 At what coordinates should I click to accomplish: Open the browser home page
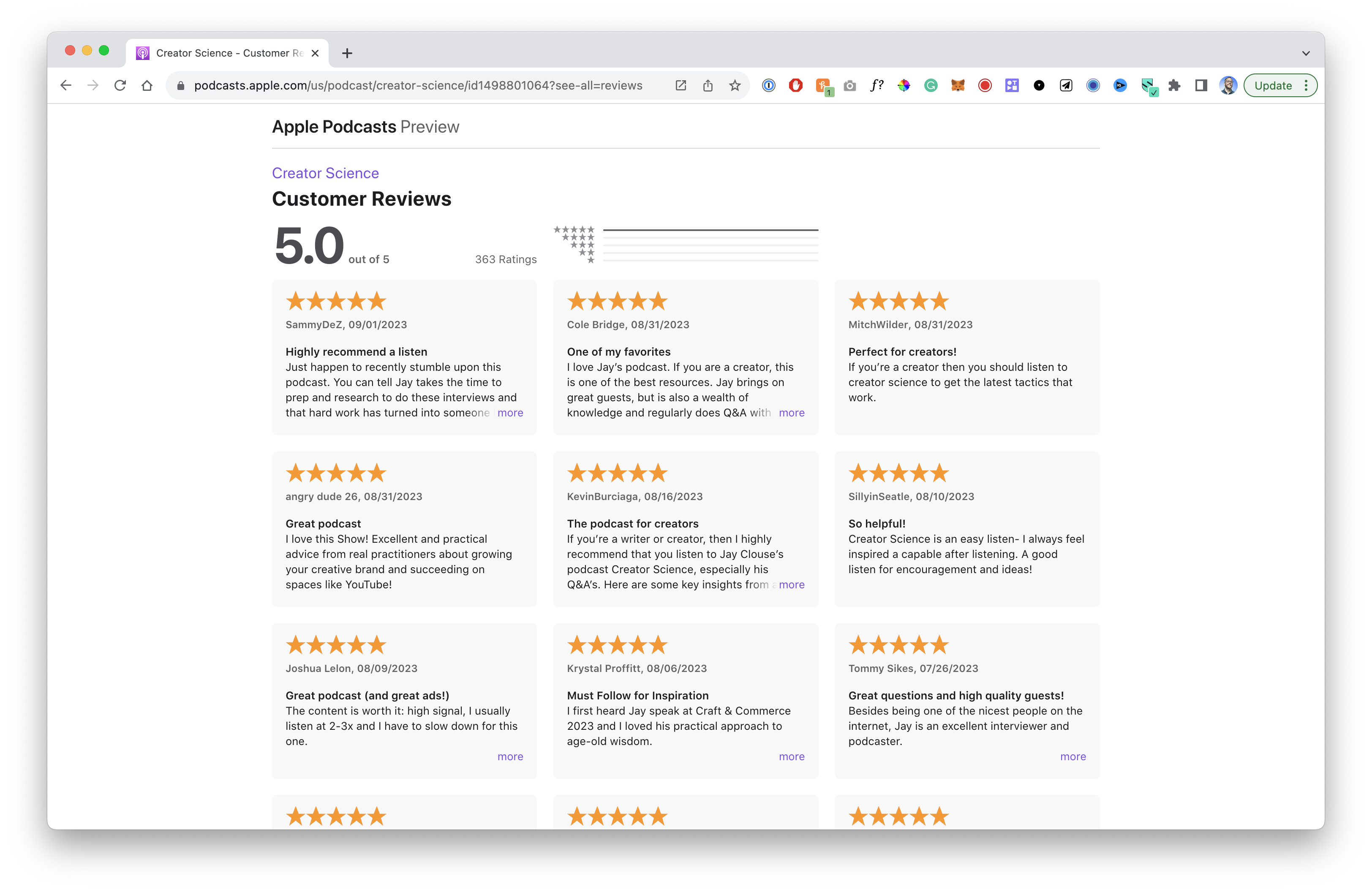click(147, 85)
